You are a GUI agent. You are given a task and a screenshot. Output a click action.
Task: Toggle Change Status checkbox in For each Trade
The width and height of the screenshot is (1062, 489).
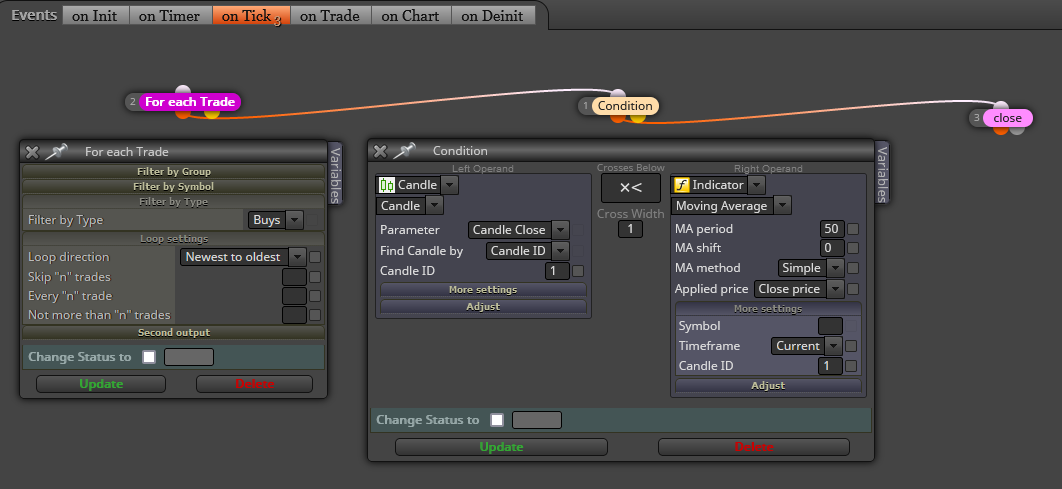[149, 357]
